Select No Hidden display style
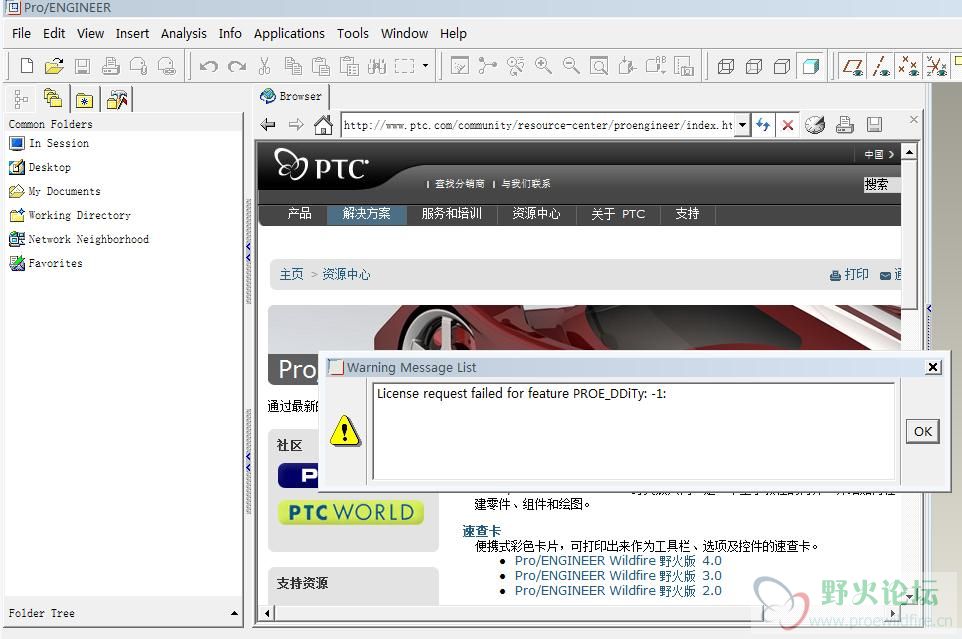The height and width of the screenshot is (639, 962). [782, 66]
